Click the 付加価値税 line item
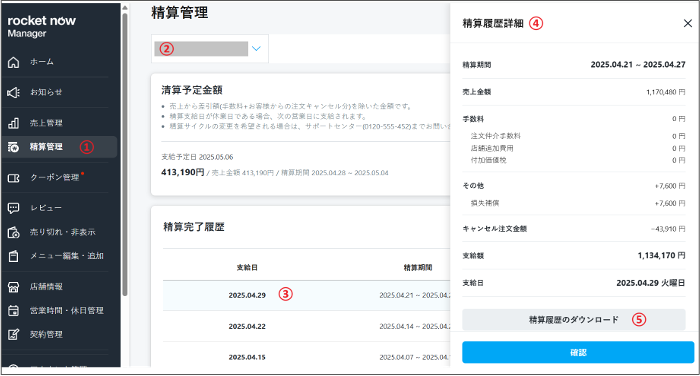 (x=488, y=160)
